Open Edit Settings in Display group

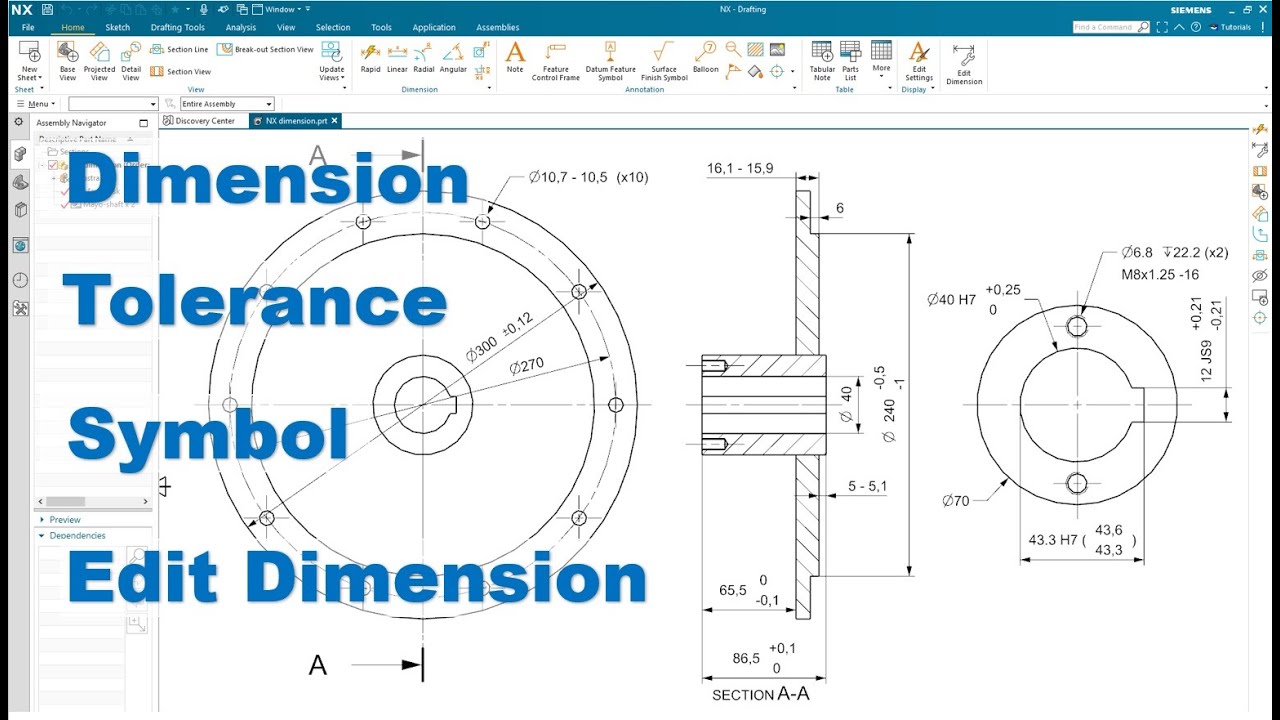(x=919, y=62)
